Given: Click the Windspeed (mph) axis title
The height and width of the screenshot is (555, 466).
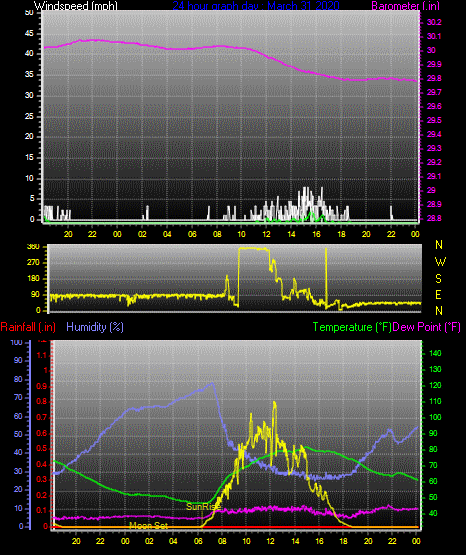Looking at the screenshot, I should tap(76, 6).
